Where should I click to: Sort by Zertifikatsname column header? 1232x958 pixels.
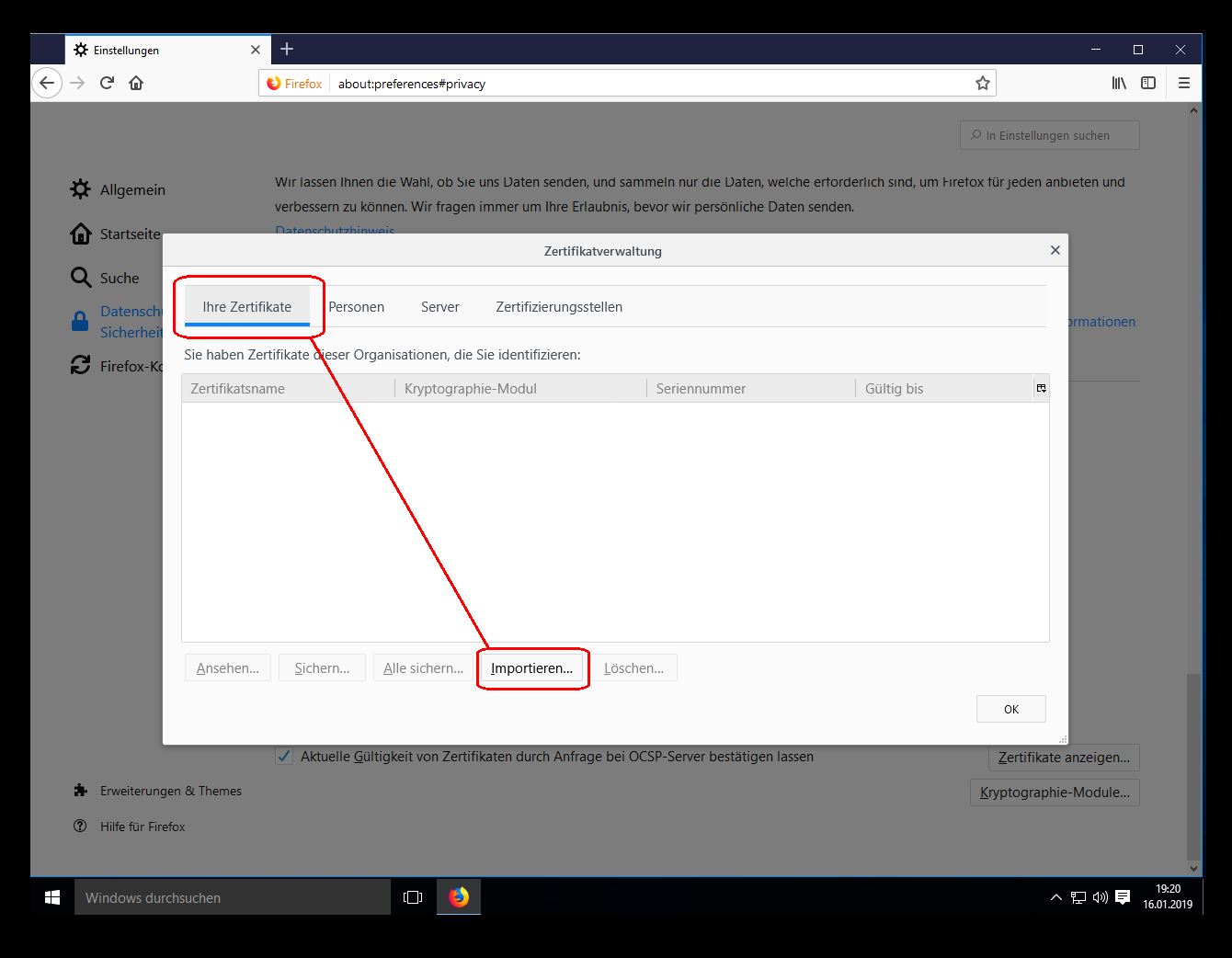[287, 389]
